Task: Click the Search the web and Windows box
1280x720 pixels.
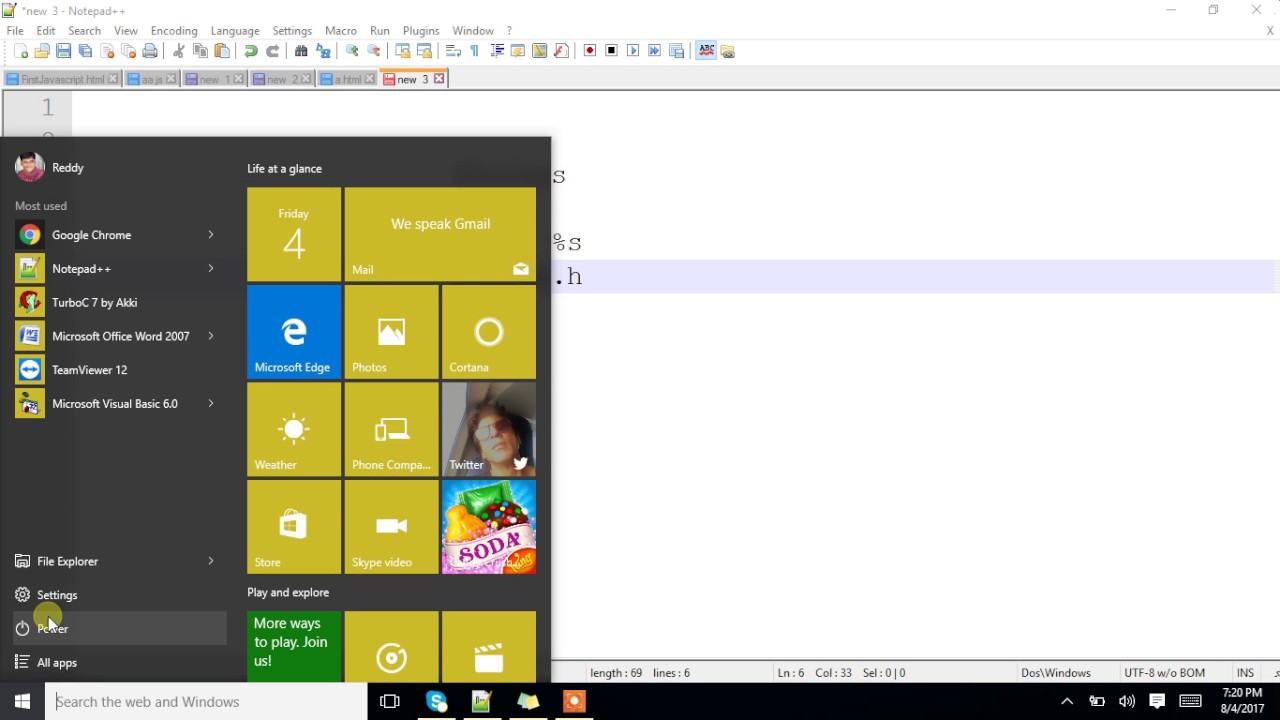Action: pos(208,701)
